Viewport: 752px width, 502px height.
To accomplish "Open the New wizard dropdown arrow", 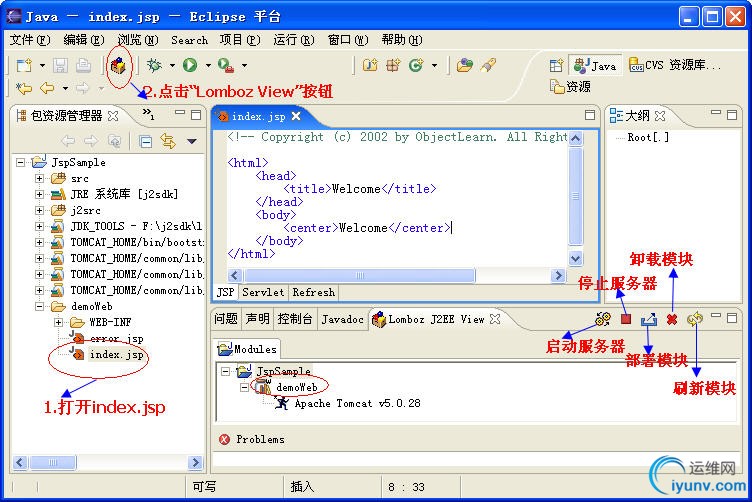I will click(42, 65).
